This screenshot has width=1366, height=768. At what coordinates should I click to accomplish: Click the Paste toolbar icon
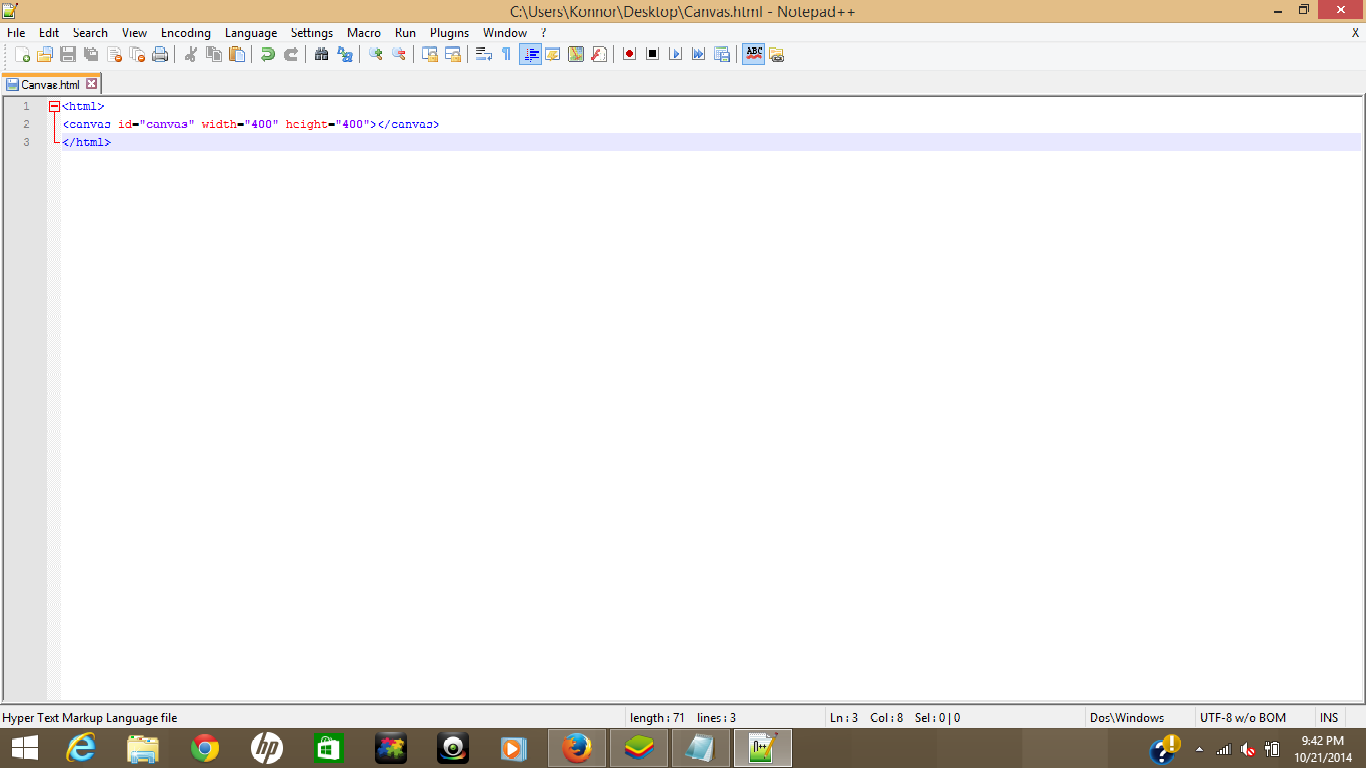click(237, 54)
